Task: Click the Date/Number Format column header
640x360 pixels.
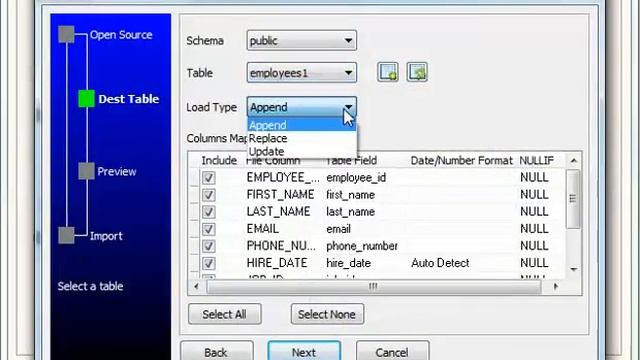Action: pos(461,160)
